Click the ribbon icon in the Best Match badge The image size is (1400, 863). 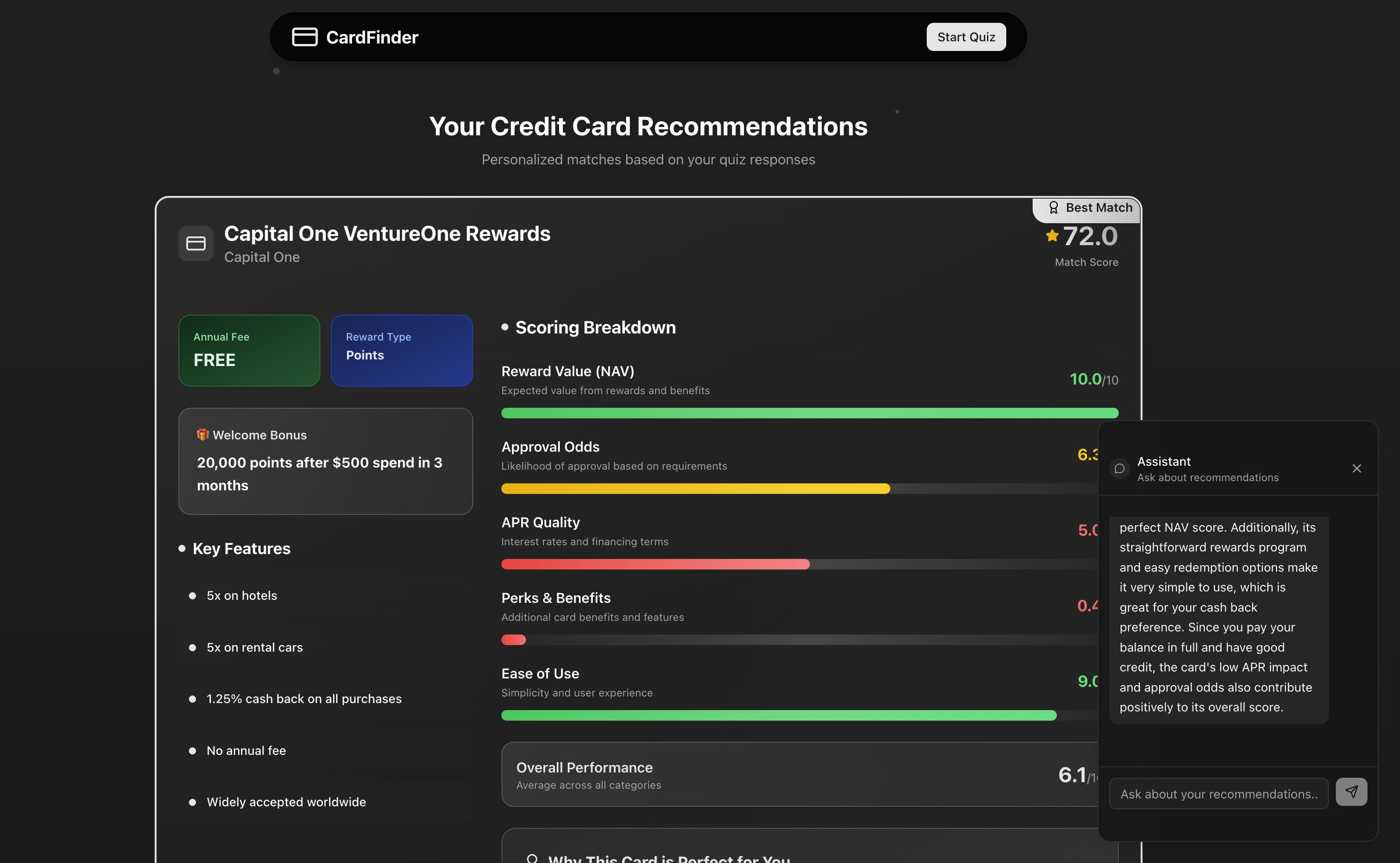point(1054,207)
